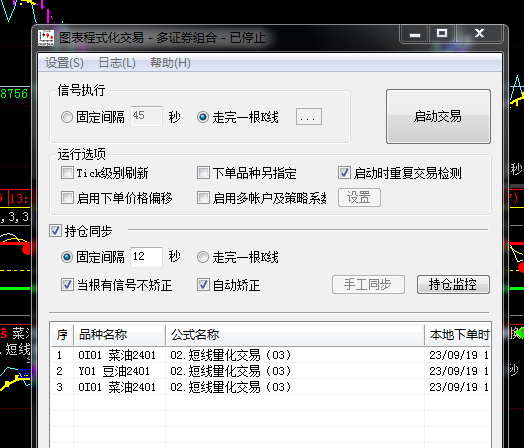Click the 23/09/19 time cell in row 2

pyautogui.click(x=458, y=371)
